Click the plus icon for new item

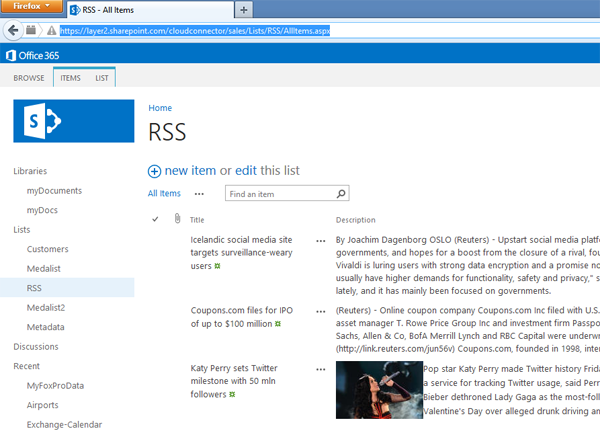tap(154, 171)
